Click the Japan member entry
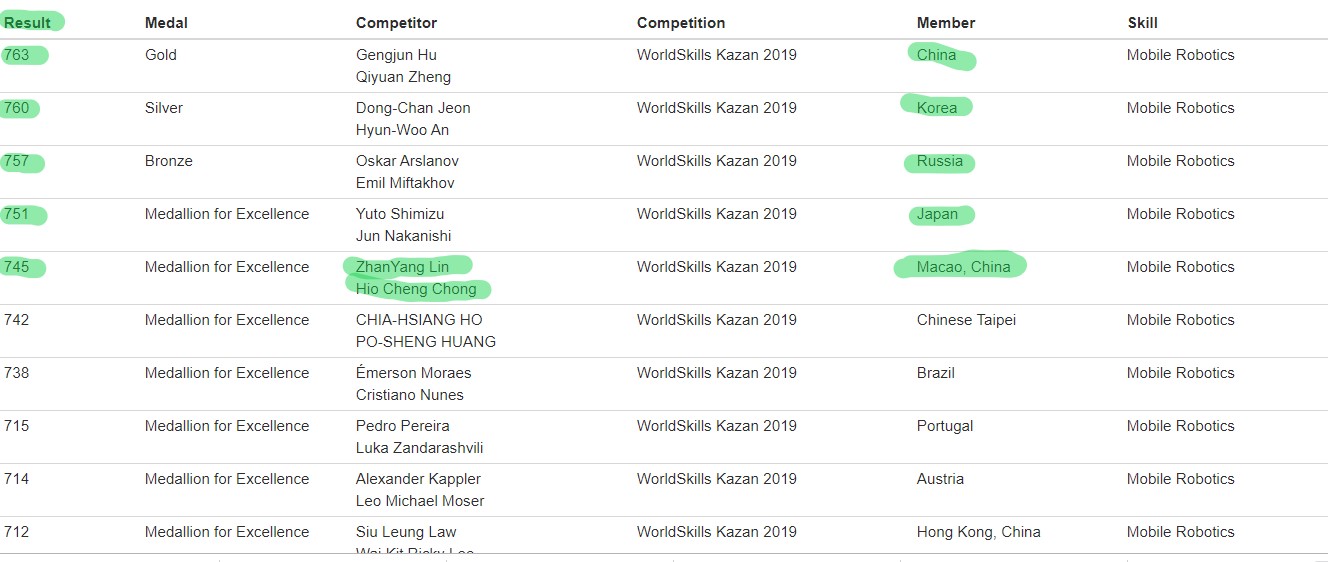Screen dimensions: 1328x562 pyautogui.click(x=937, y=214)
